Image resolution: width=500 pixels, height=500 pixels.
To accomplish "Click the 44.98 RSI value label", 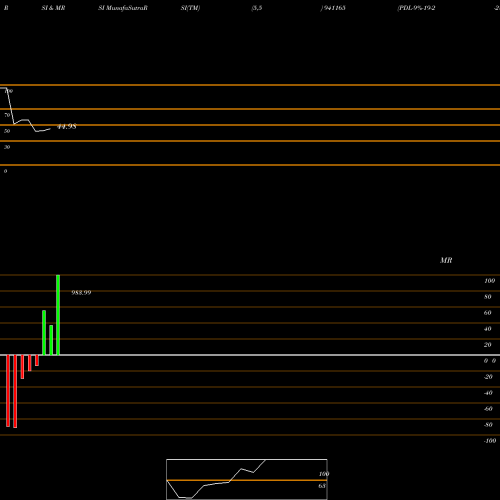I will point(67,127).
